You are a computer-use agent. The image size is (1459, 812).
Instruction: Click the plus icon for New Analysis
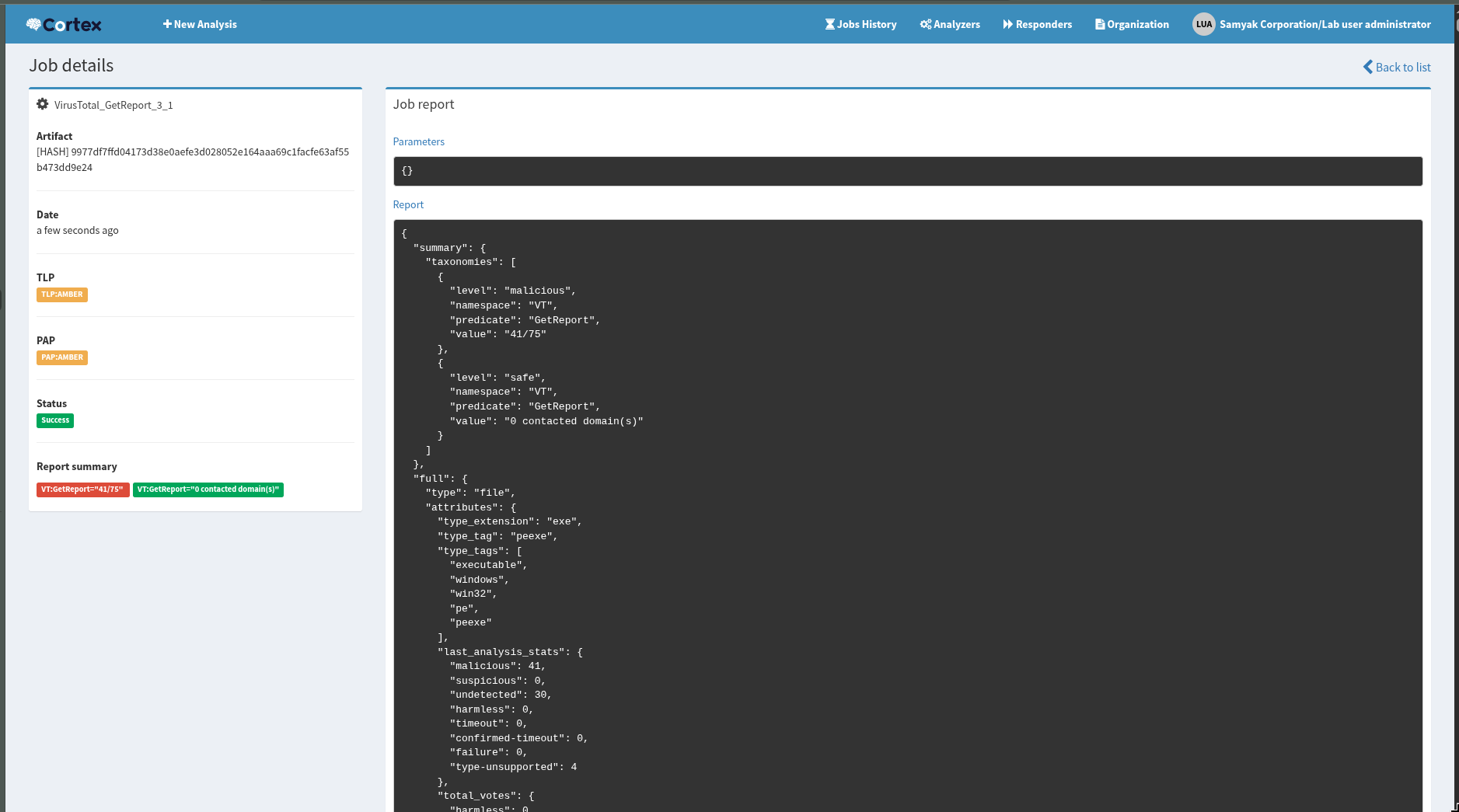167,24
